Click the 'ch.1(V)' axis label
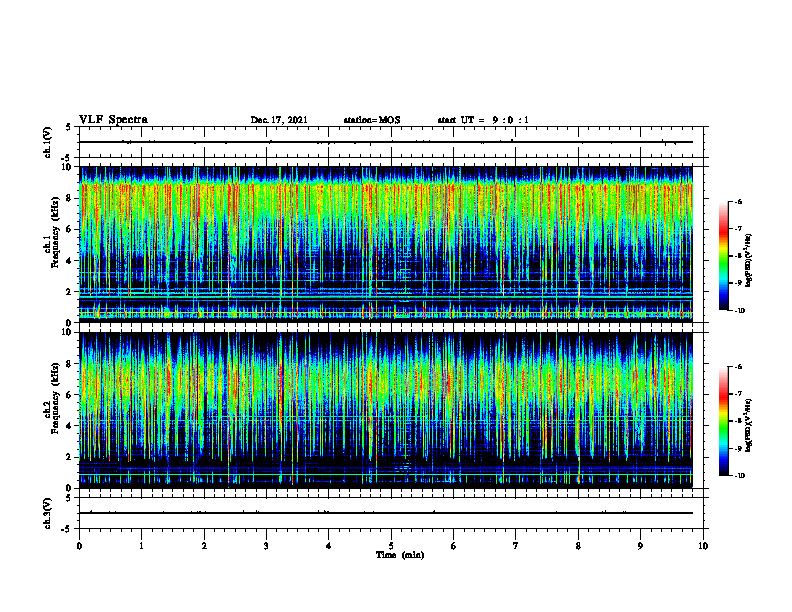Viewport: 792px width, 612px height. point(48,142)
